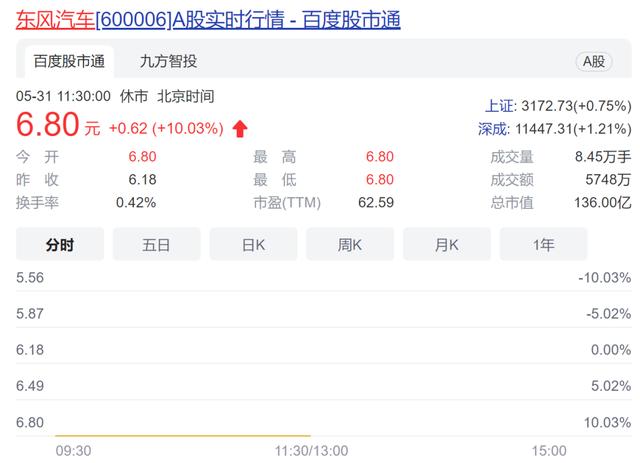Click the +0.62 (+10.03%) change value

(x=166, y=129)
